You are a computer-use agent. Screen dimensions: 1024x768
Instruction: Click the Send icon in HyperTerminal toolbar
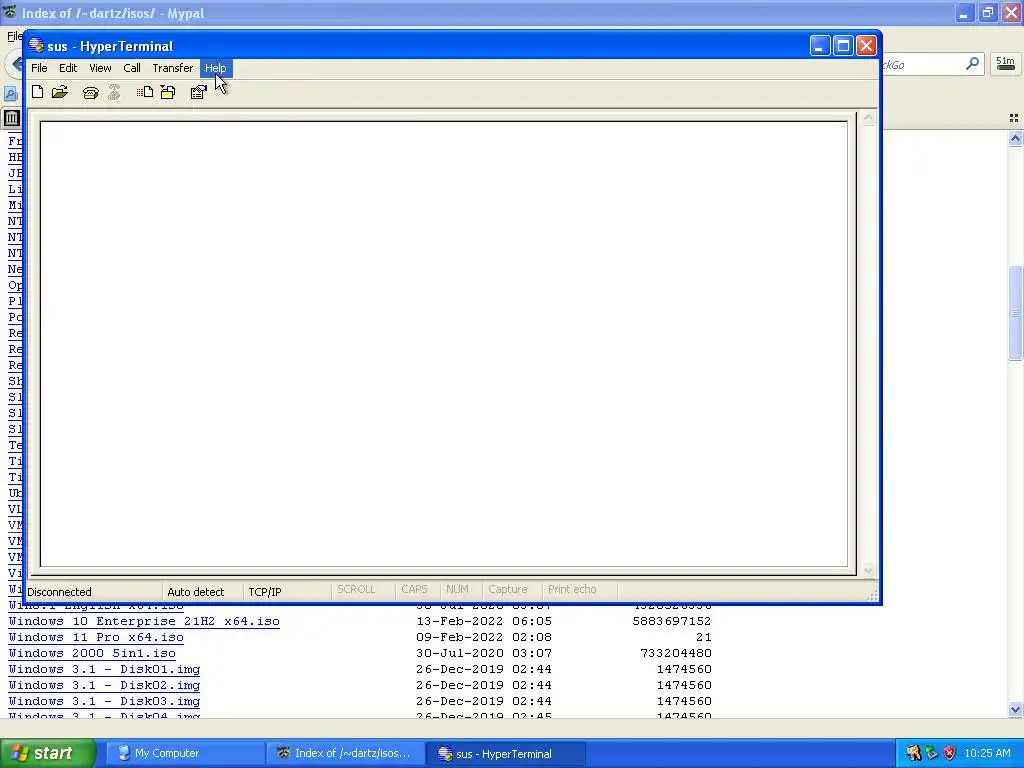click(x=145, y=92)
